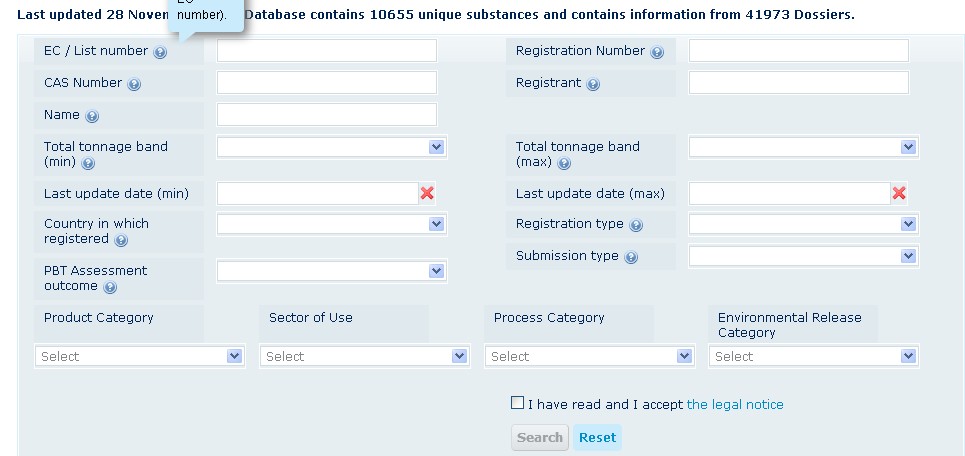Open the Product Category select box
The width and height of the screenshot is (965, 456).
point(139,356)
